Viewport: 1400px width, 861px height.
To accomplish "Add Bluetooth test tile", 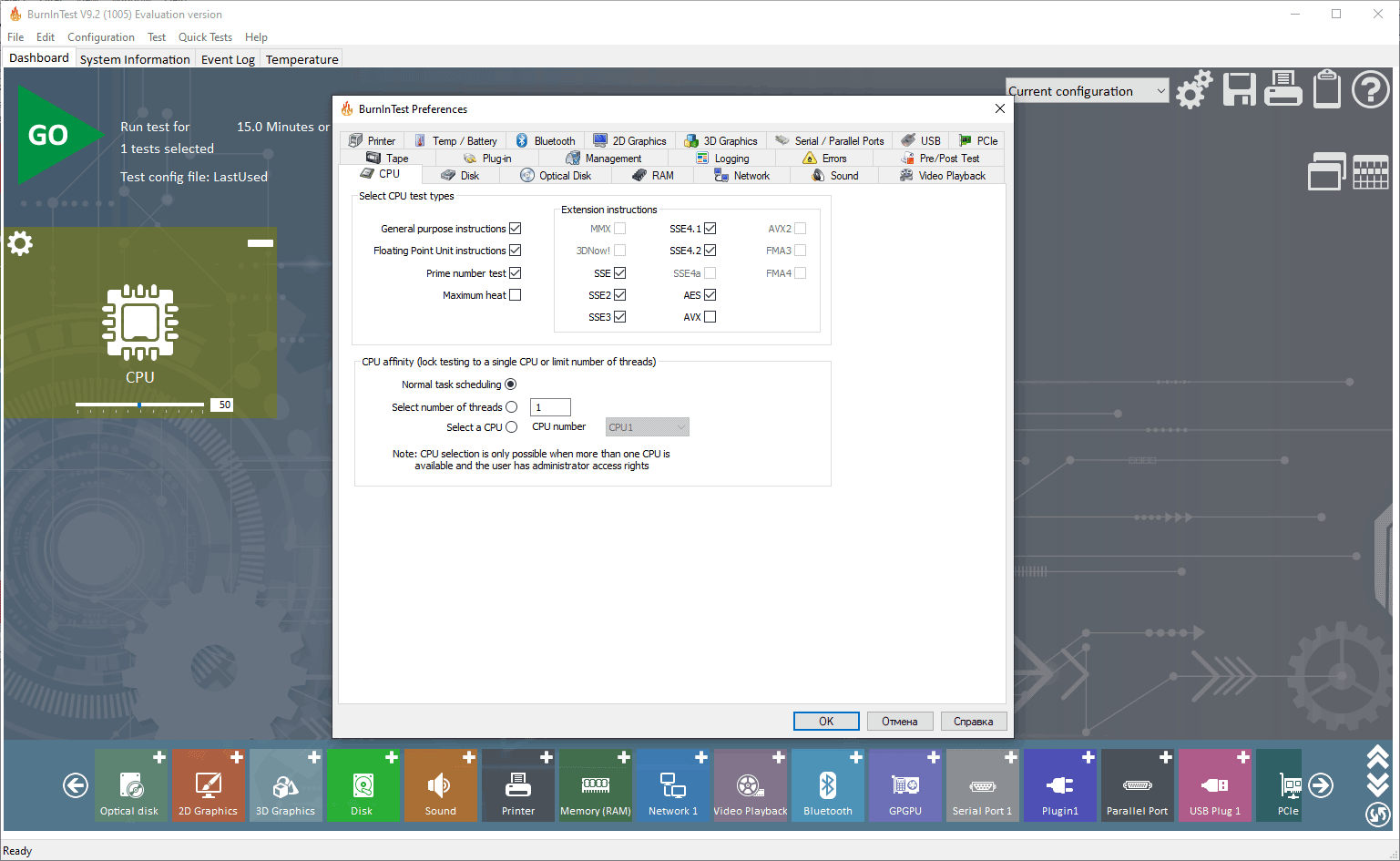I will click(856, 757).
